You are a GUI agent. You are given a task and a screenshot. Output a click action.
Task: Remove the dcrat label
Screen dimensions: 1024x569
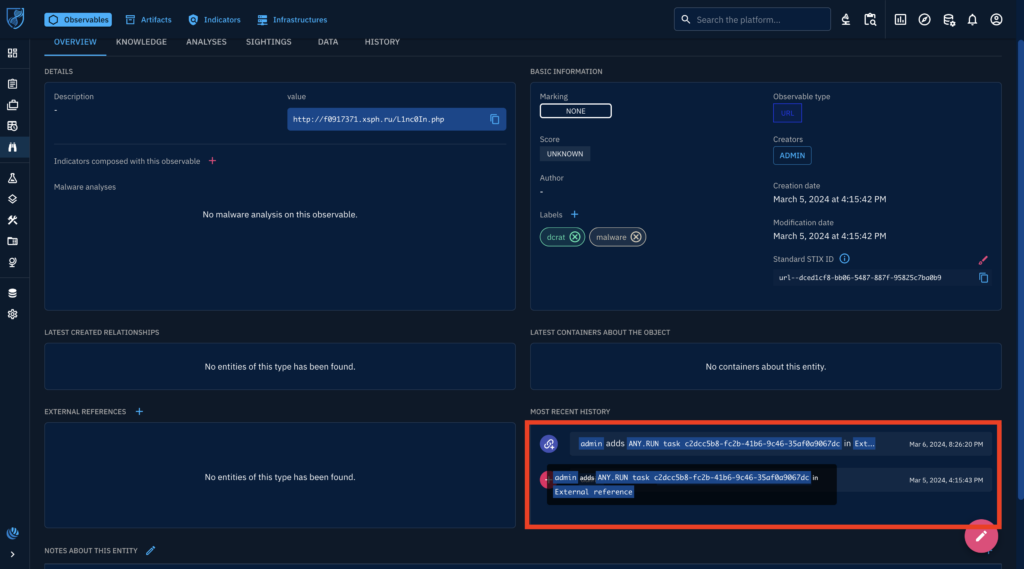click(x=576, y=237)
